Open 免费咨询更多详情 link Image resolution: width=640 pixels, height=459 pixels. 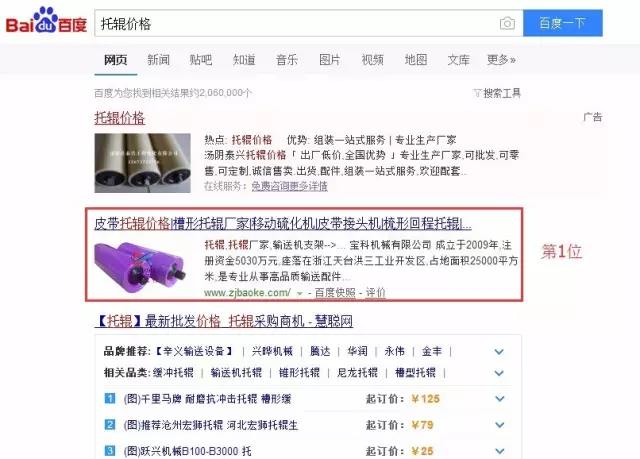tap(289, 186)
